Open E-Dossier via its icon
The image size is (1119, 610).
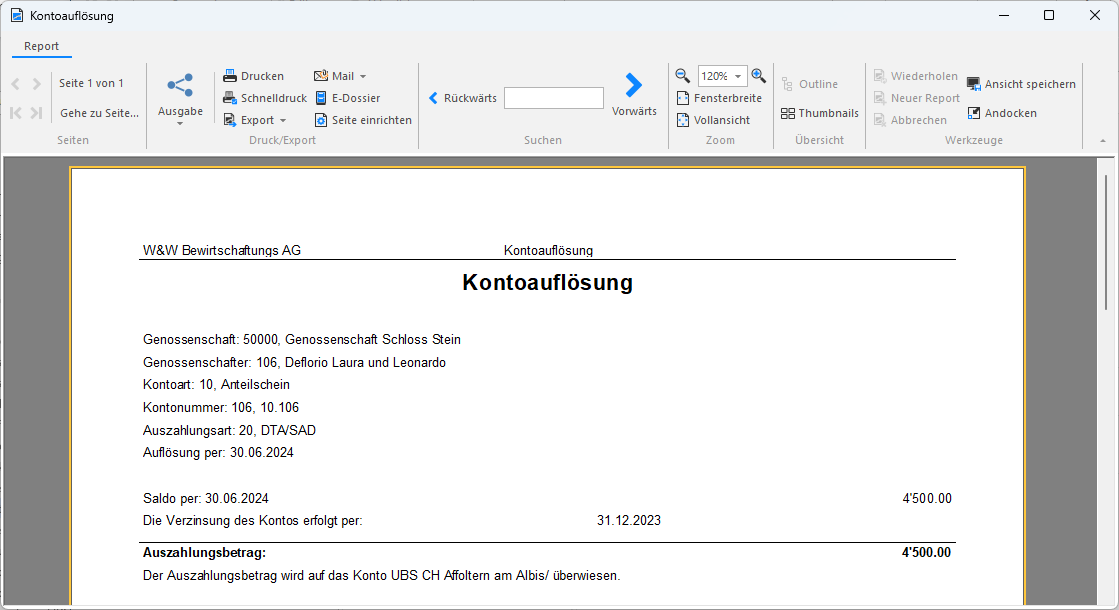click(x=321, y=98)
